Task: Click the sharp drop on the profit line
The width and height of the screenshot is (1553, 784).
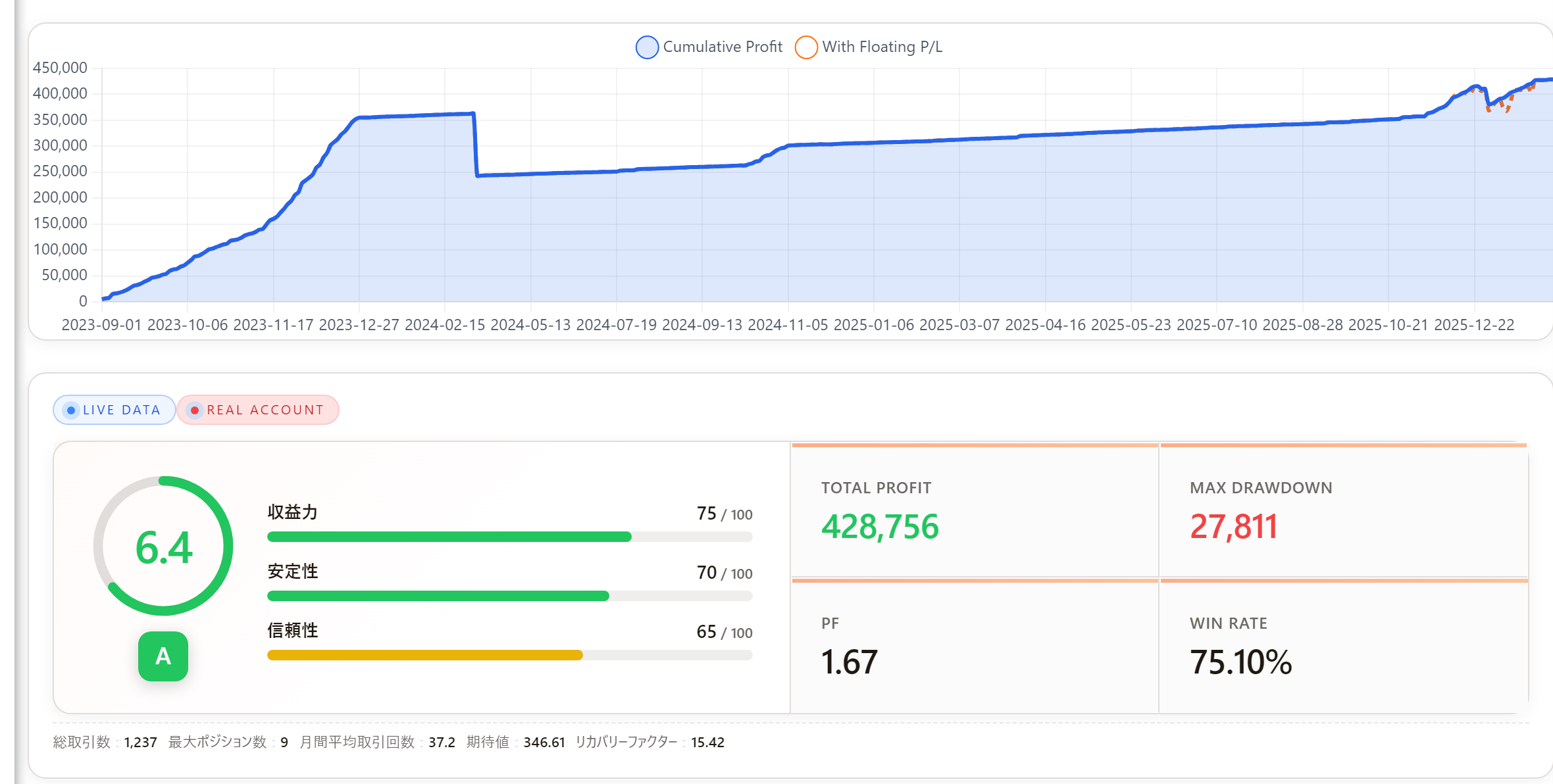Action: pyautogui.click(x=476, y=145)
